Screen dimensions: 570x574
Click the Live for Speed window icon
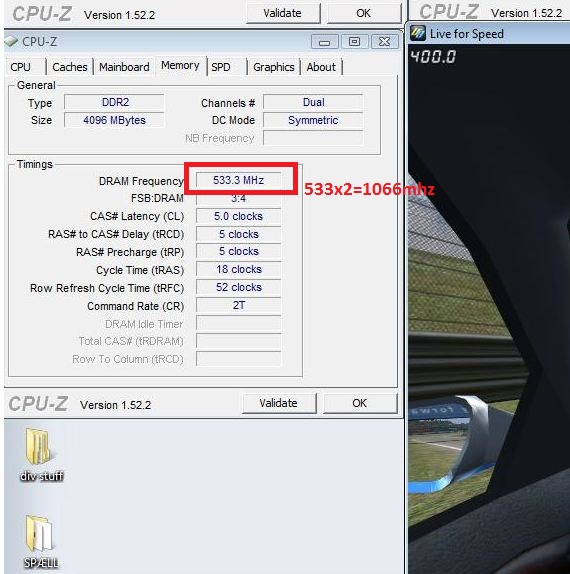[x=418, y=33]
